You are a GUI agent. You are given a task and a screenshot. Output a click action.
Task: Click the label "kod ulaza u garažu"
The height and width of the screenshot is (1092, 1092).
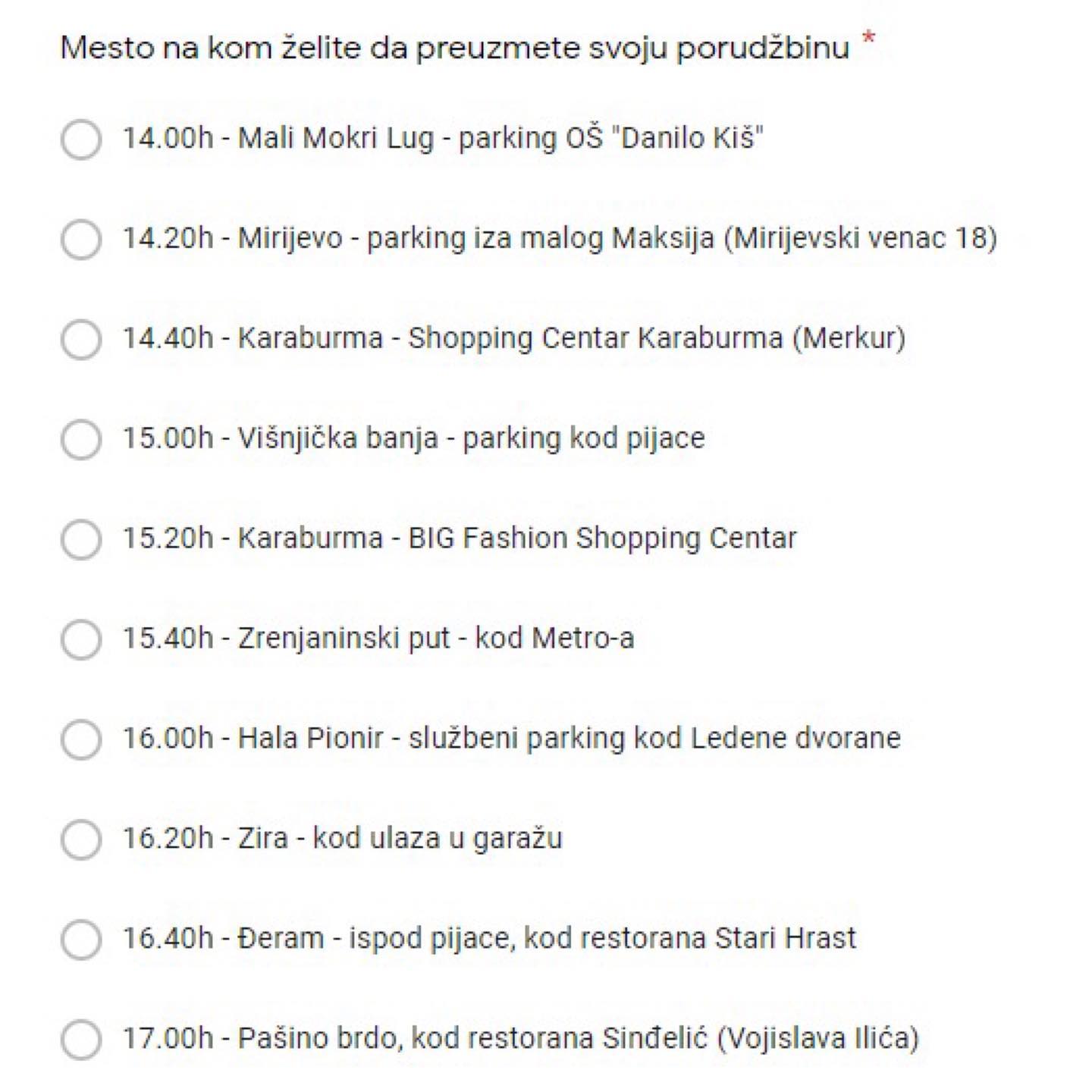438,839
